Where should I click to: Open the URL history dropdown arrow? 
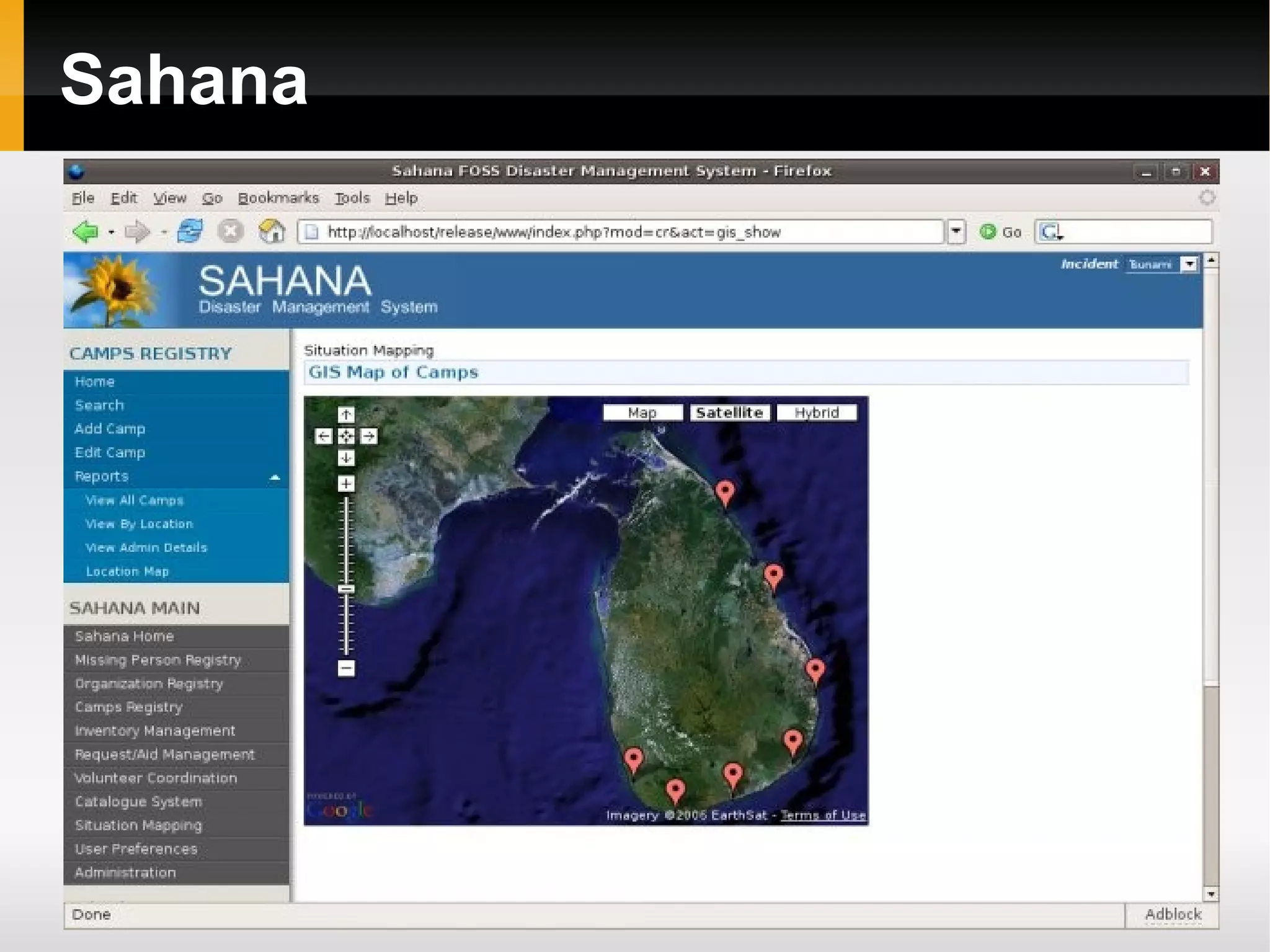click(956, 232)
